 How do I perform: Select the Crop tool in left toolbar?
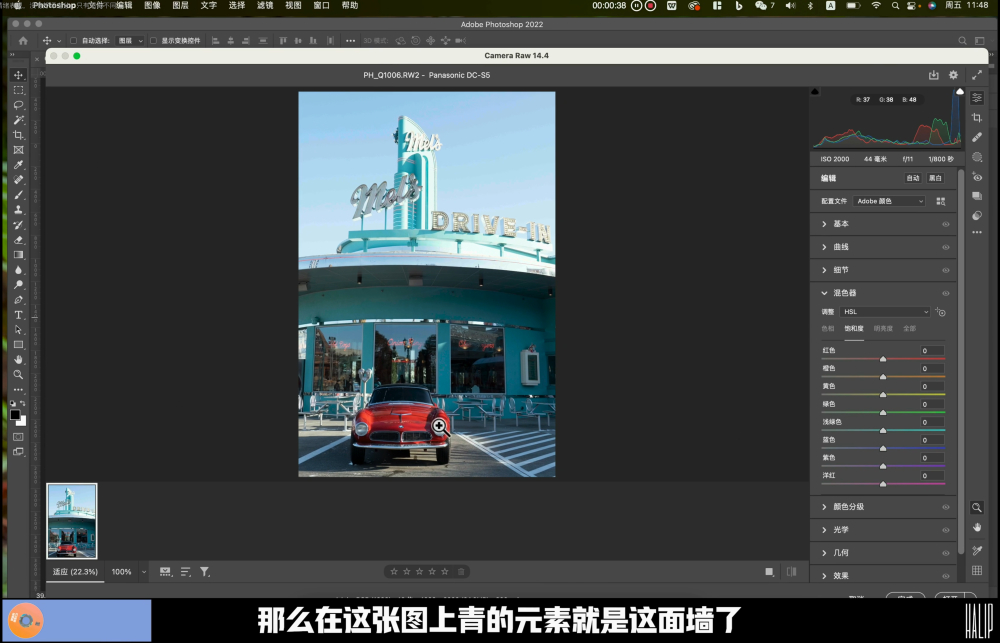coord(18,135)
